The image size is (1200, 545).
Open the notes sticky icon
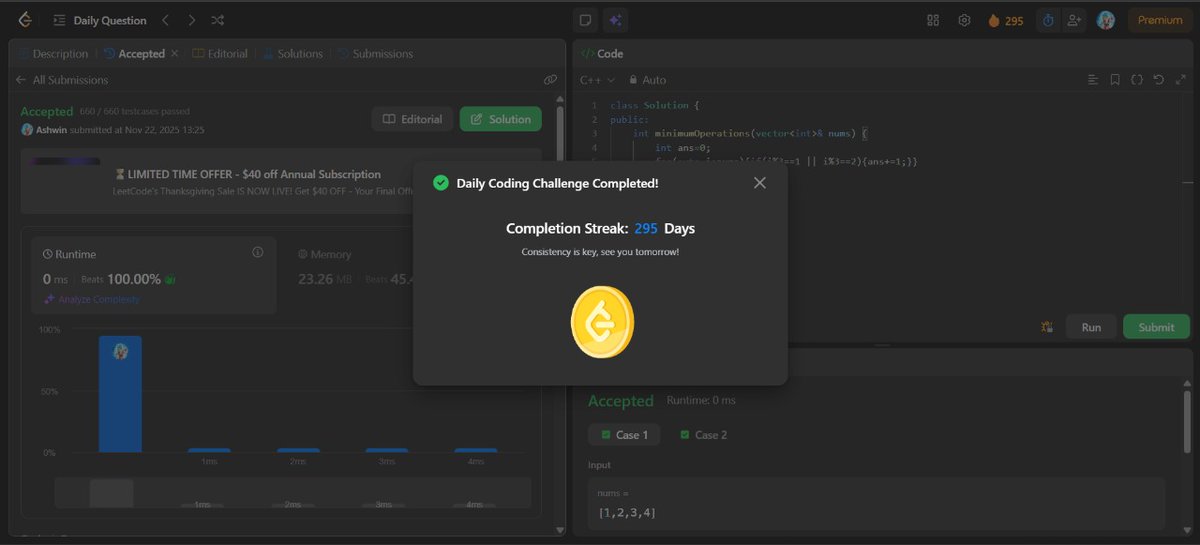(586, 20)
